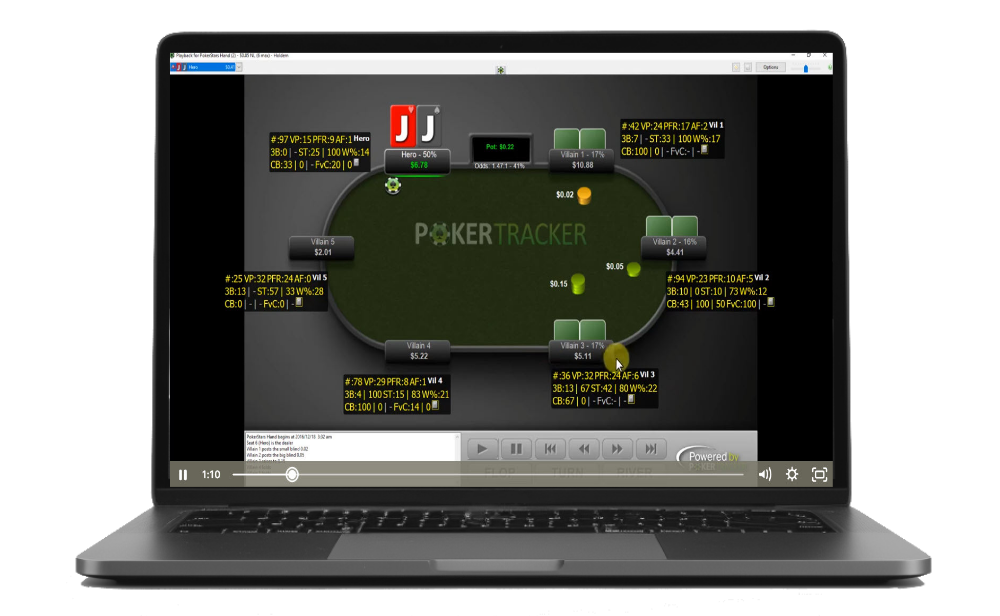Open the notes icon in Villain 2 HUD

769,302
